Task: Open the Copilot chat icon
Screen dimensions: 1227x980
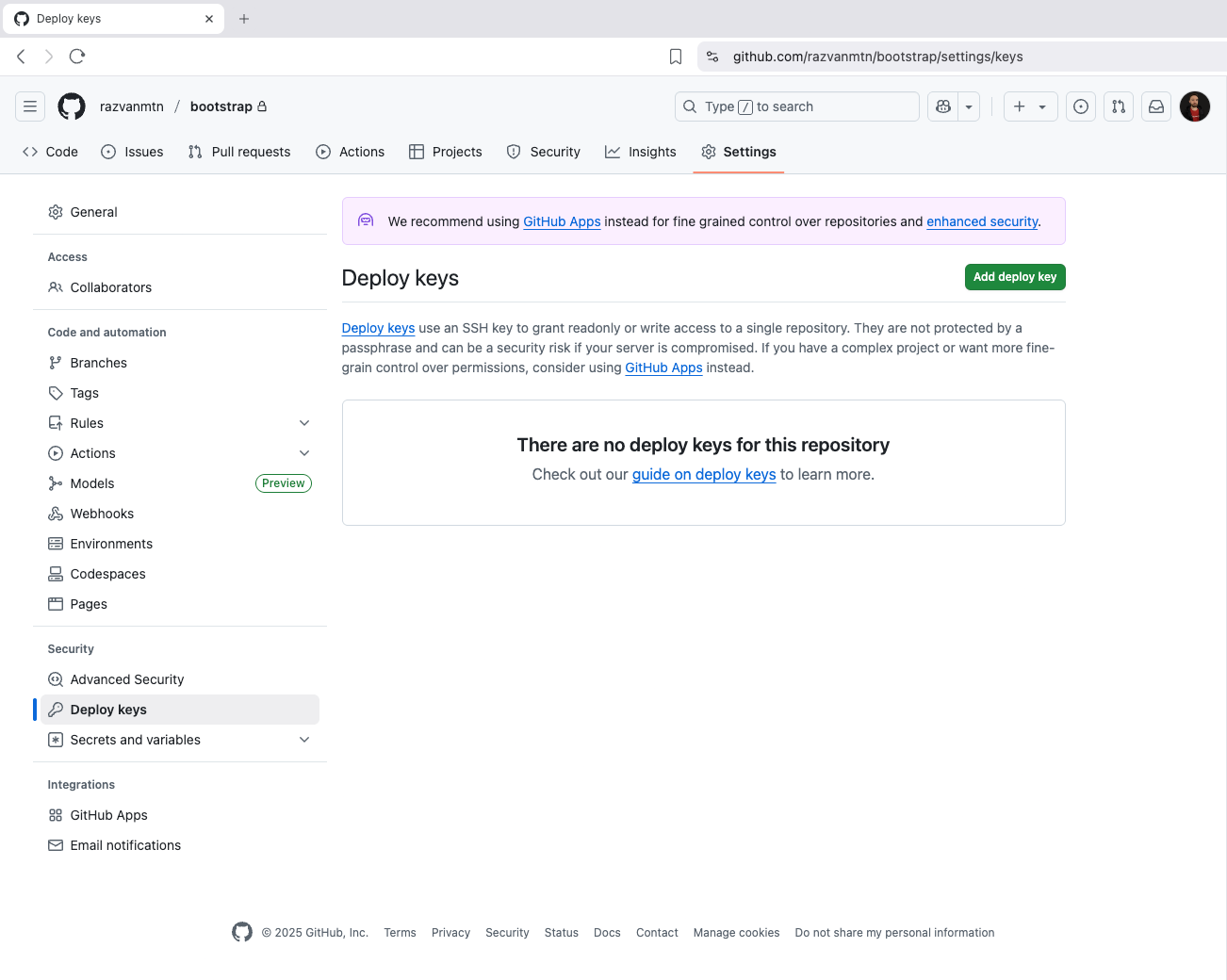Action: pyautogui.click(x=943, y=106)
